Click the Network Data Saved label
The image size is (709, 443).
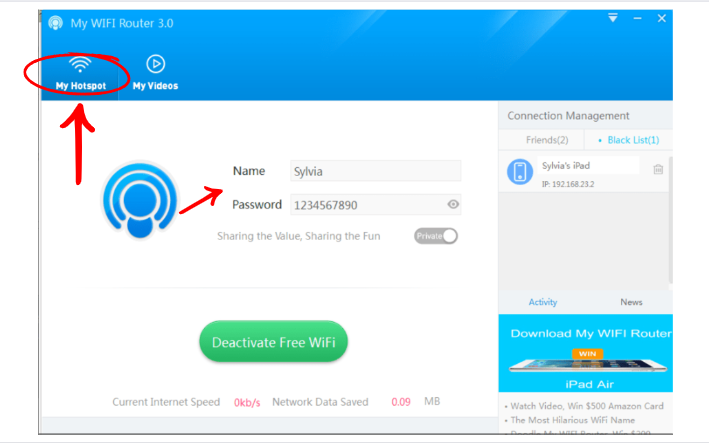(320, 402)
